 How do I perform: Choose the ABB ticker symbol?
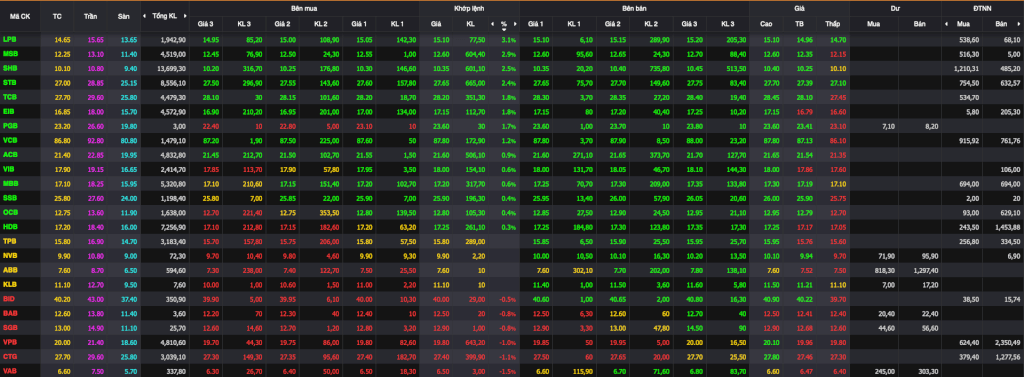[10, 269]
